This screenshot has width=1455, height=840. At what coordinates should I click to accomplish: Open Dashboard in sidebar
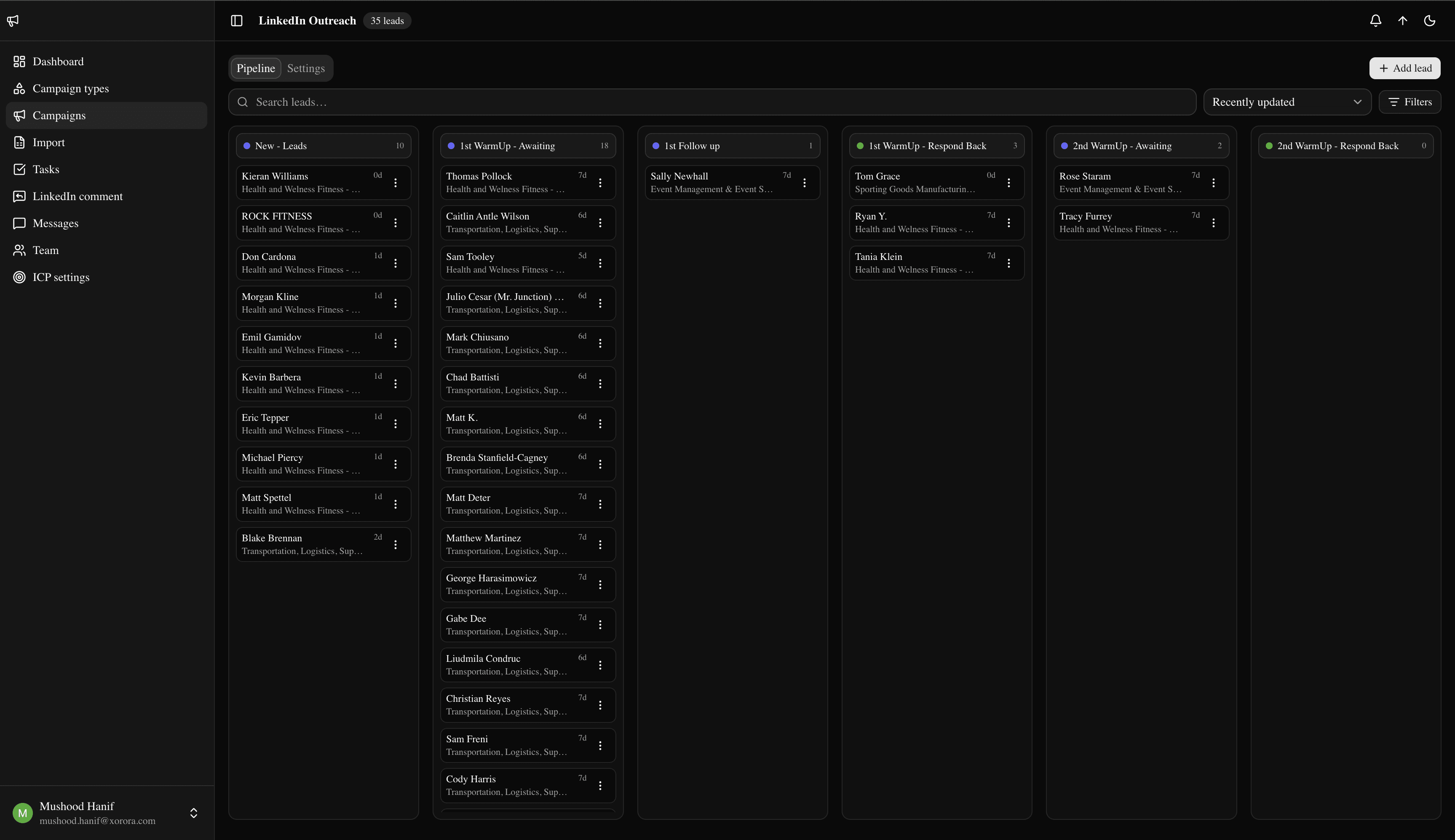pos(106,61)
